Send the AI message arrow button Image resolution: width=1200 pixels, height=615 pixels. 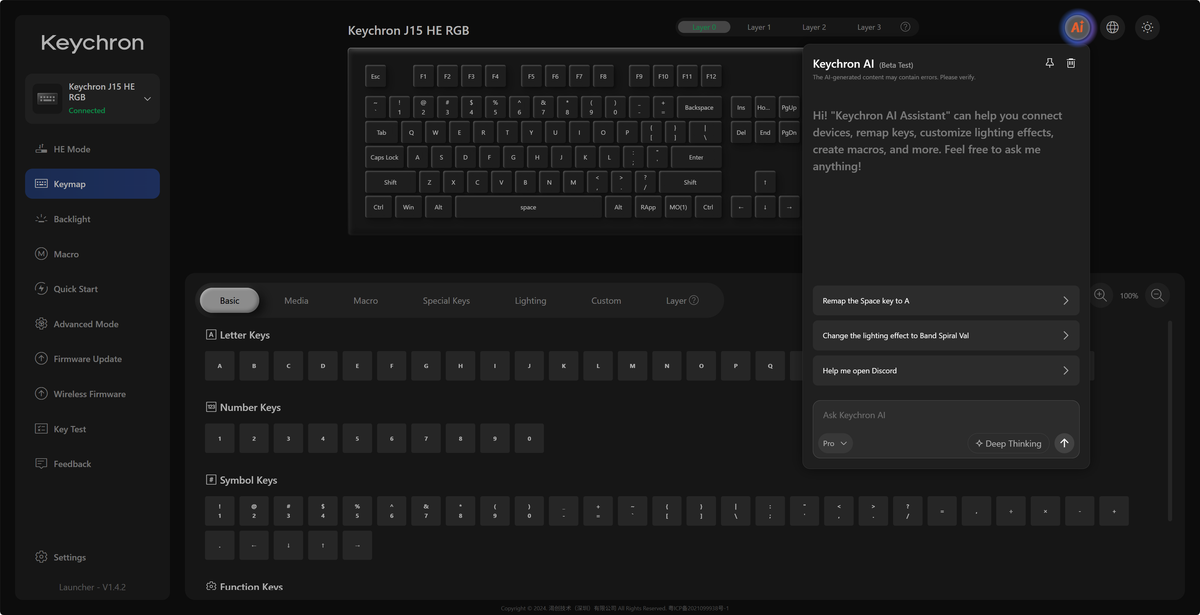tap(1064, 443)
